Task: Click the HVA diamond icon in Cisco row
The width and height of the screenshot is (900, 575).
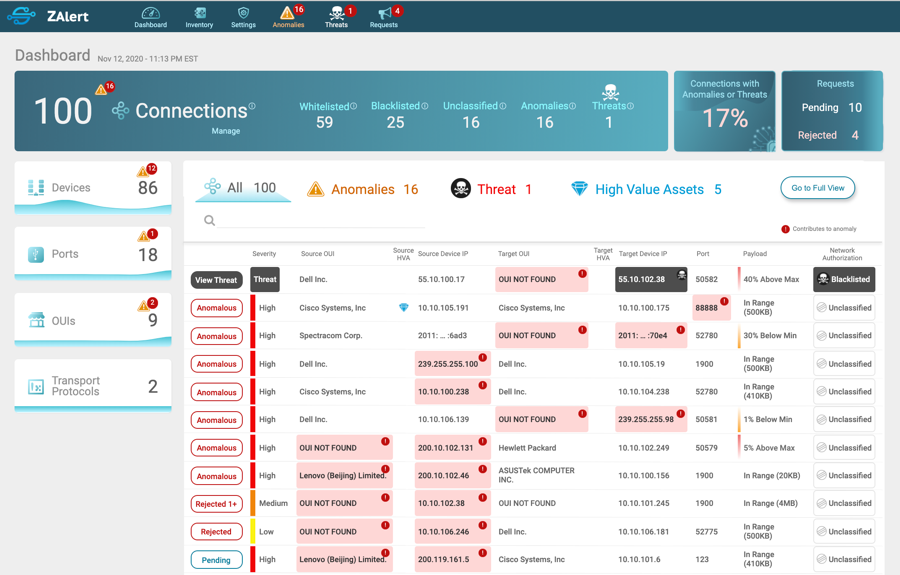Action: (404, 308)
